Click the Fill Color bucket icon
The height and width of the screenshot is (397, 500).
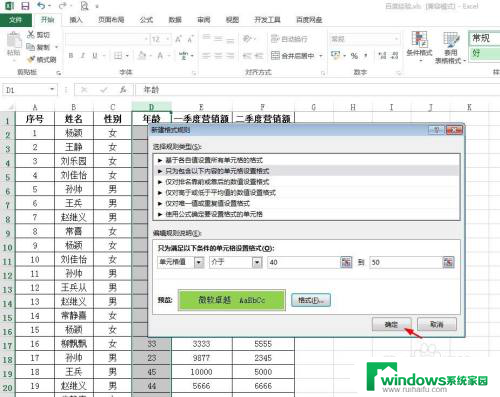[x=142, y=55]
